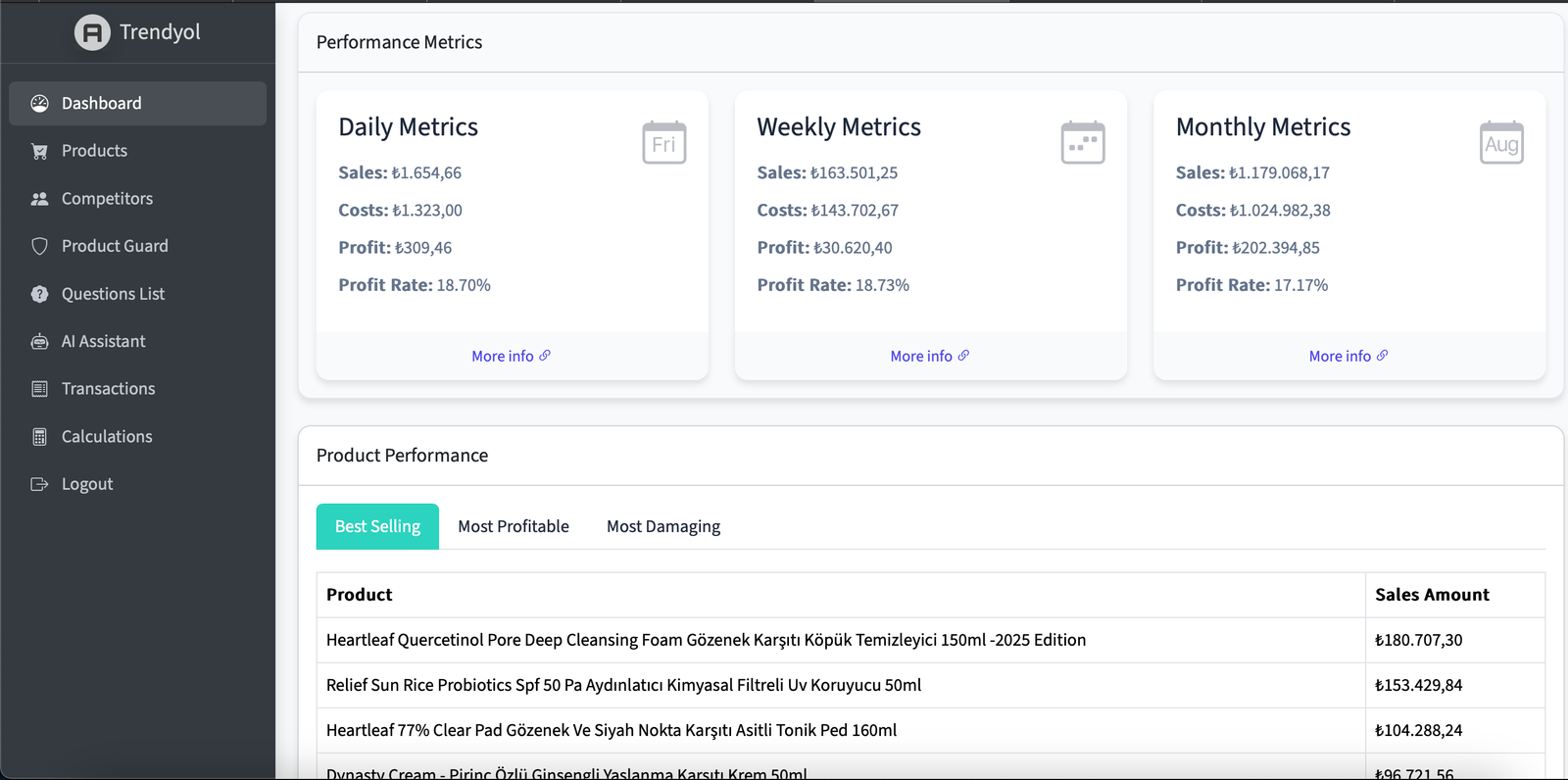Click the Daily Metrics Fri calendar icon
This screenshot has height=780, width=1568.
(x=663, y=143)
